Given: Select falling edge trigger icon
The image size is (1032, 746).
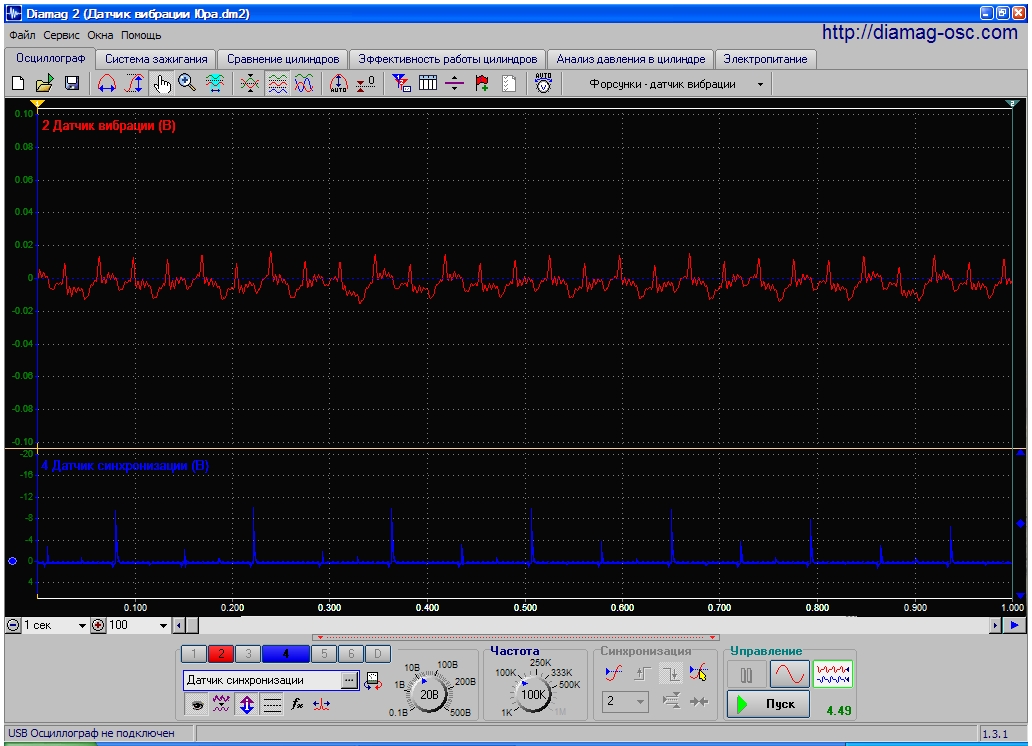Looking at the screenshot, I should pos(671,674).
